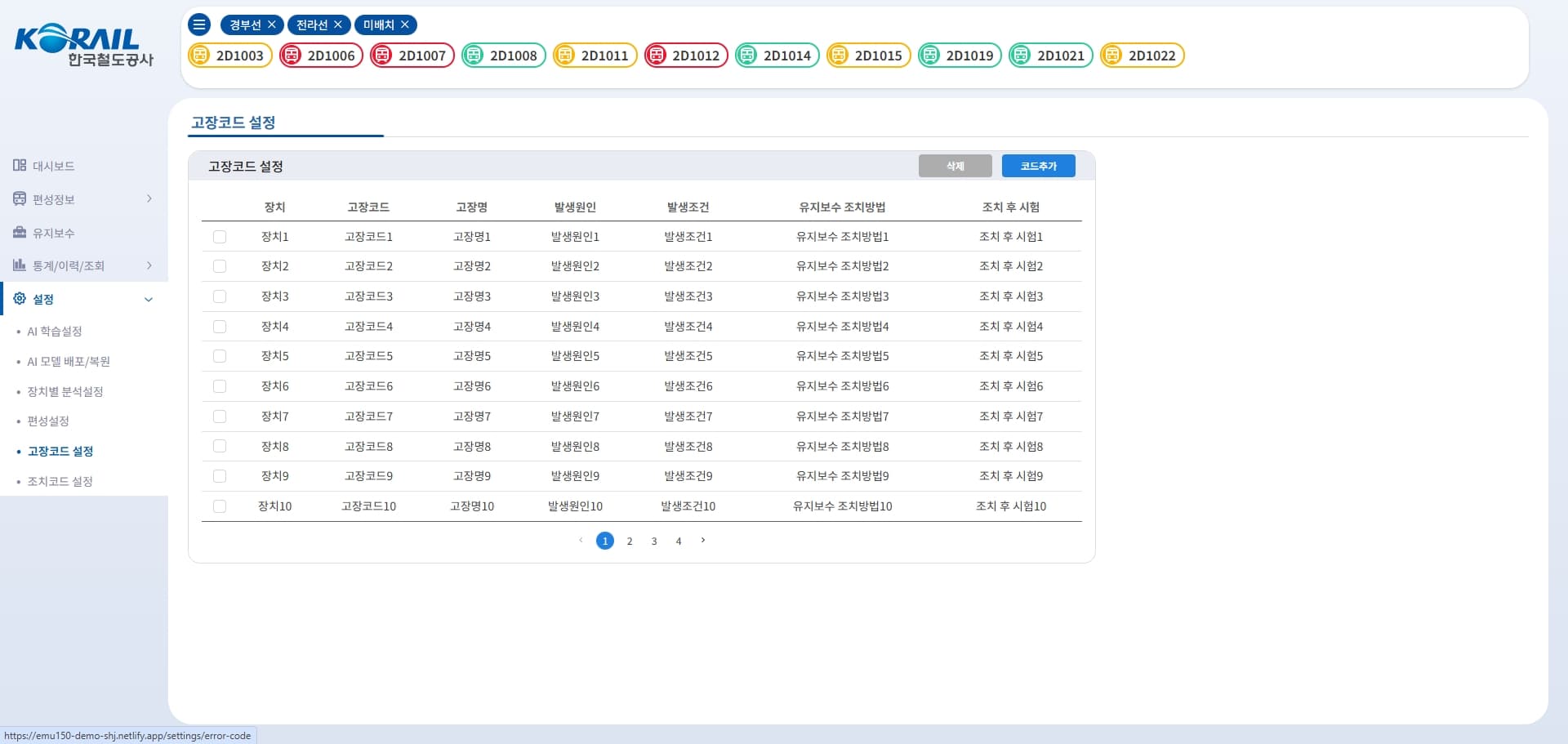Click the settings gear icon in sidebar

point(20,299)
